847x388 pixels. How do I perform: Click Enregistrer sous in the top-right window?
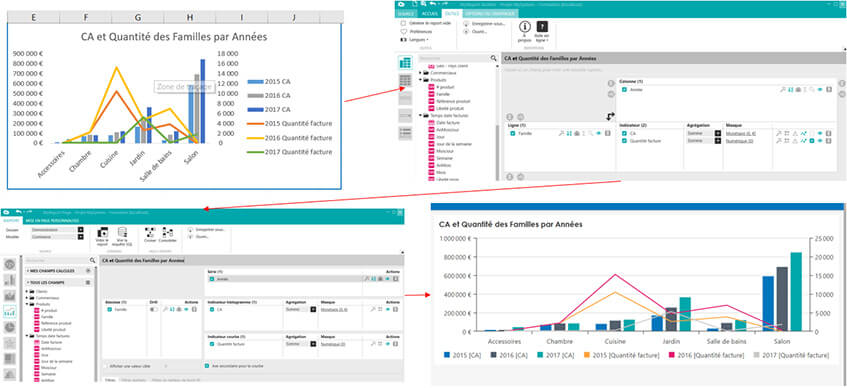click(485, 24)
